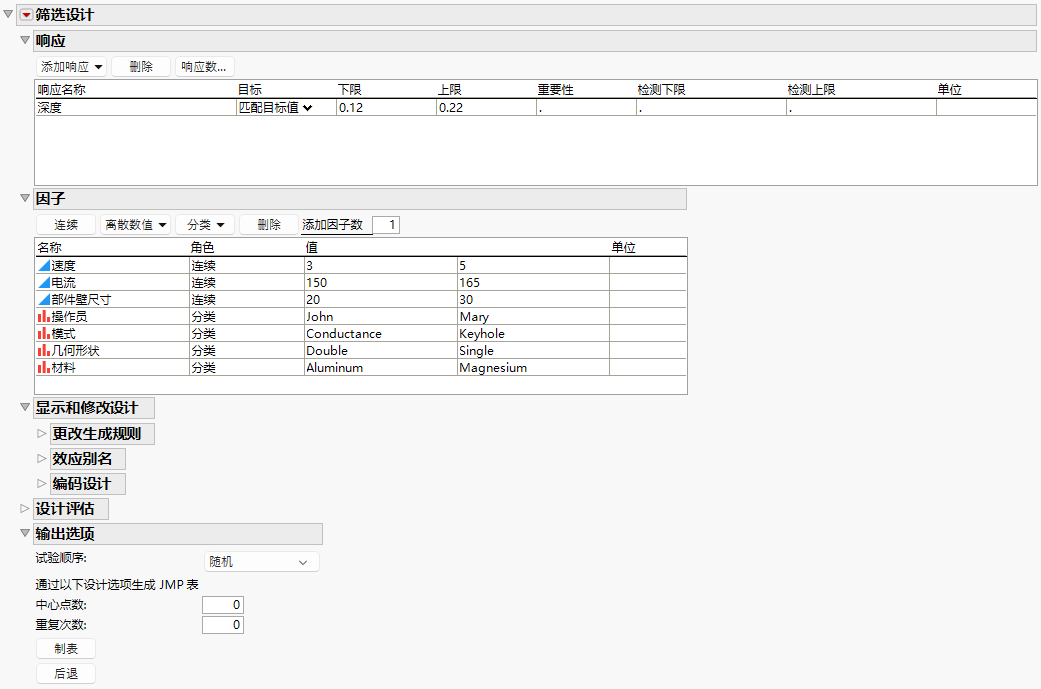The width and height of the screenshot is (1041, 689).
Task: Click the 删除 button in 响应 section
Action: click(141, 66)
